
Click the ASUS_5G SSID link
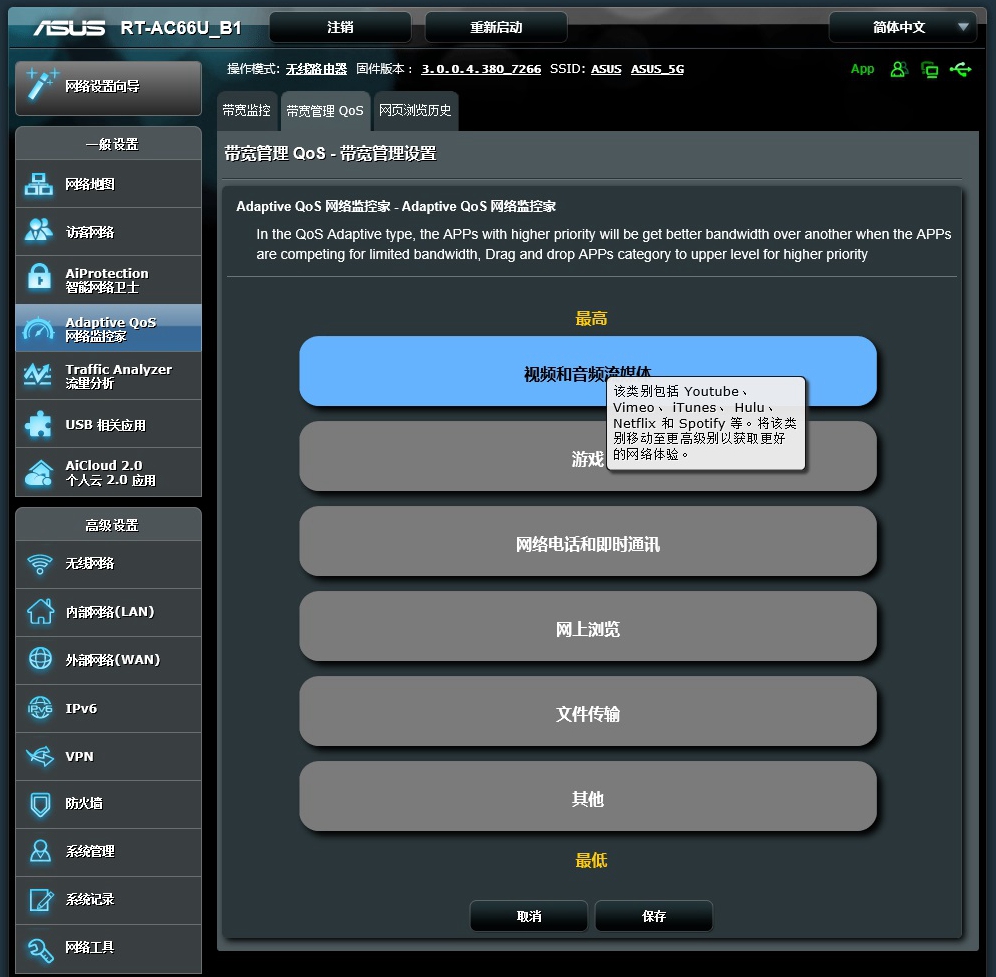point(657,69)
